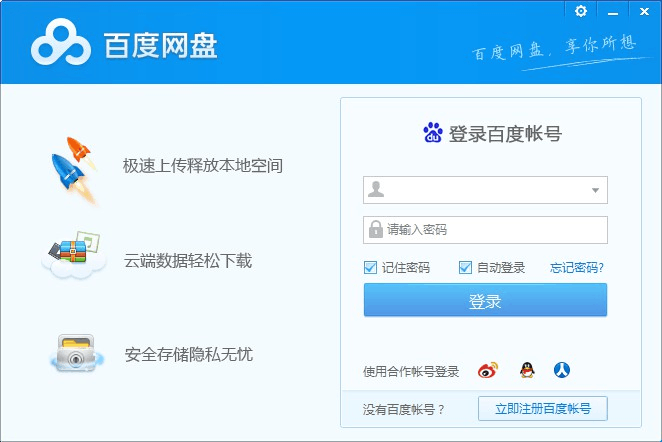Viewport: 662px width, 442px height.
Task: Click the rocket icon for 极速上传
Action: (74, 170)
